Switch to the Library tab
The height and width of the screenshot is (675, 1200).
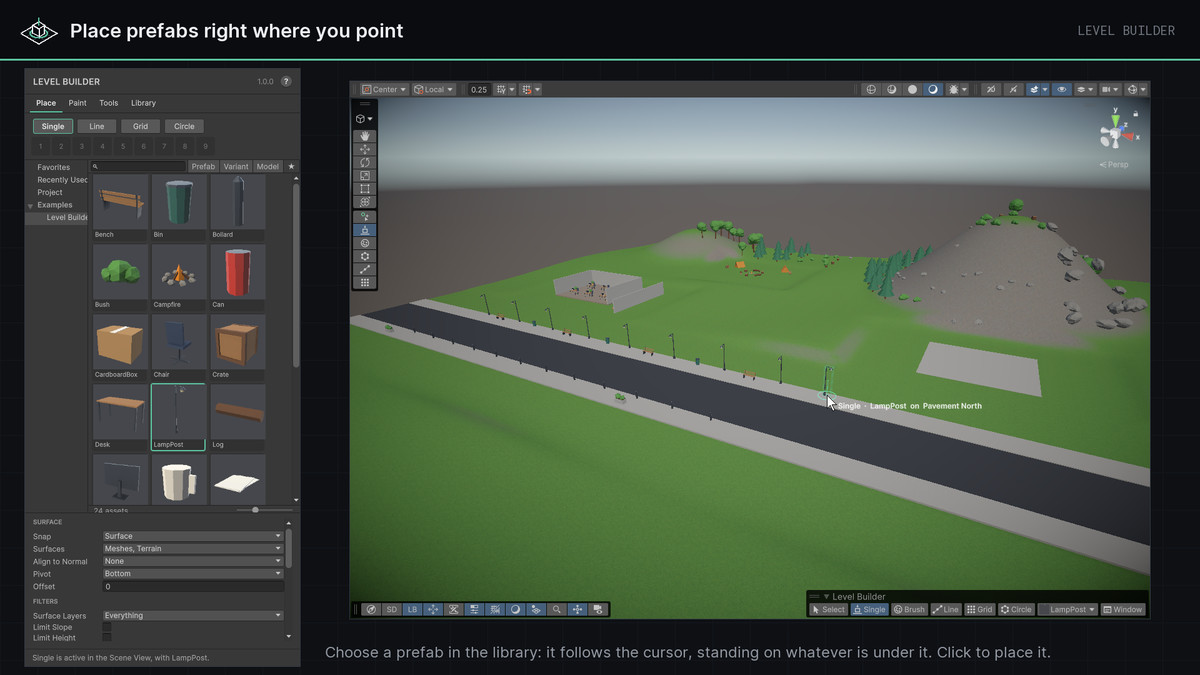143,103
